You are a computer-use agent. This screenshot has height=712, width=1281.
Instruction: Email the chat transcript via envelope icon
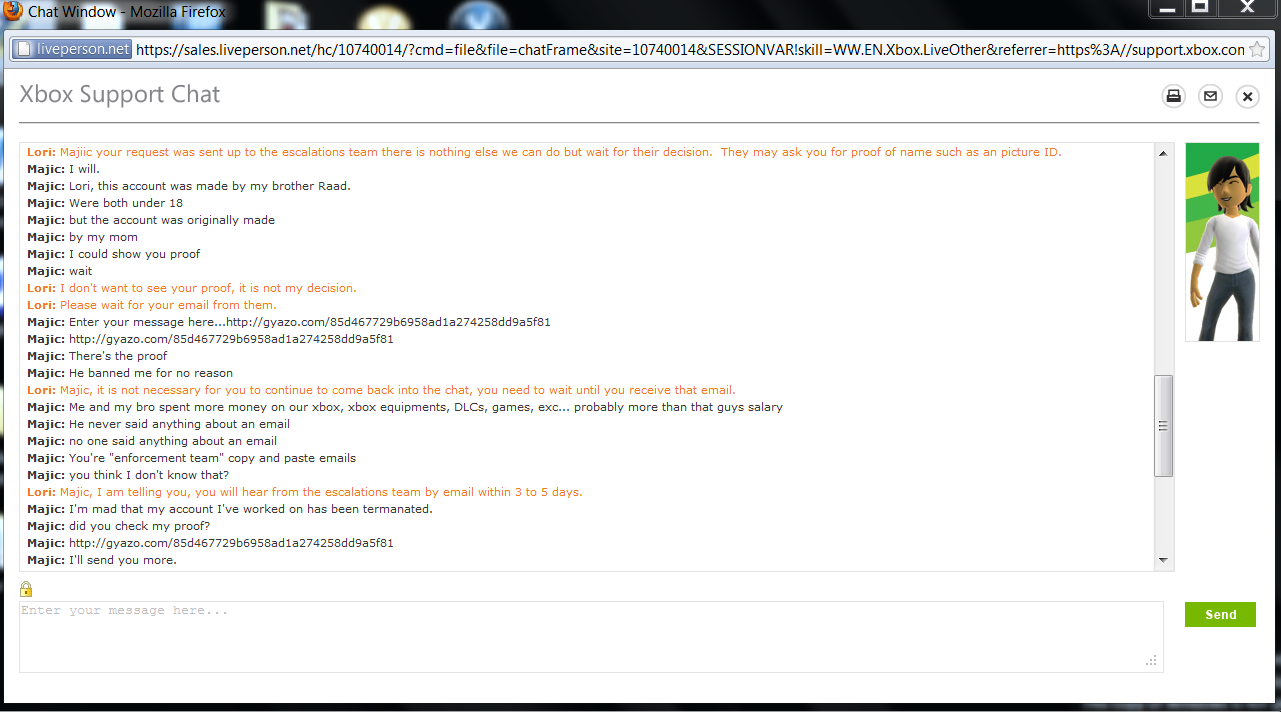coord(1210,96)
